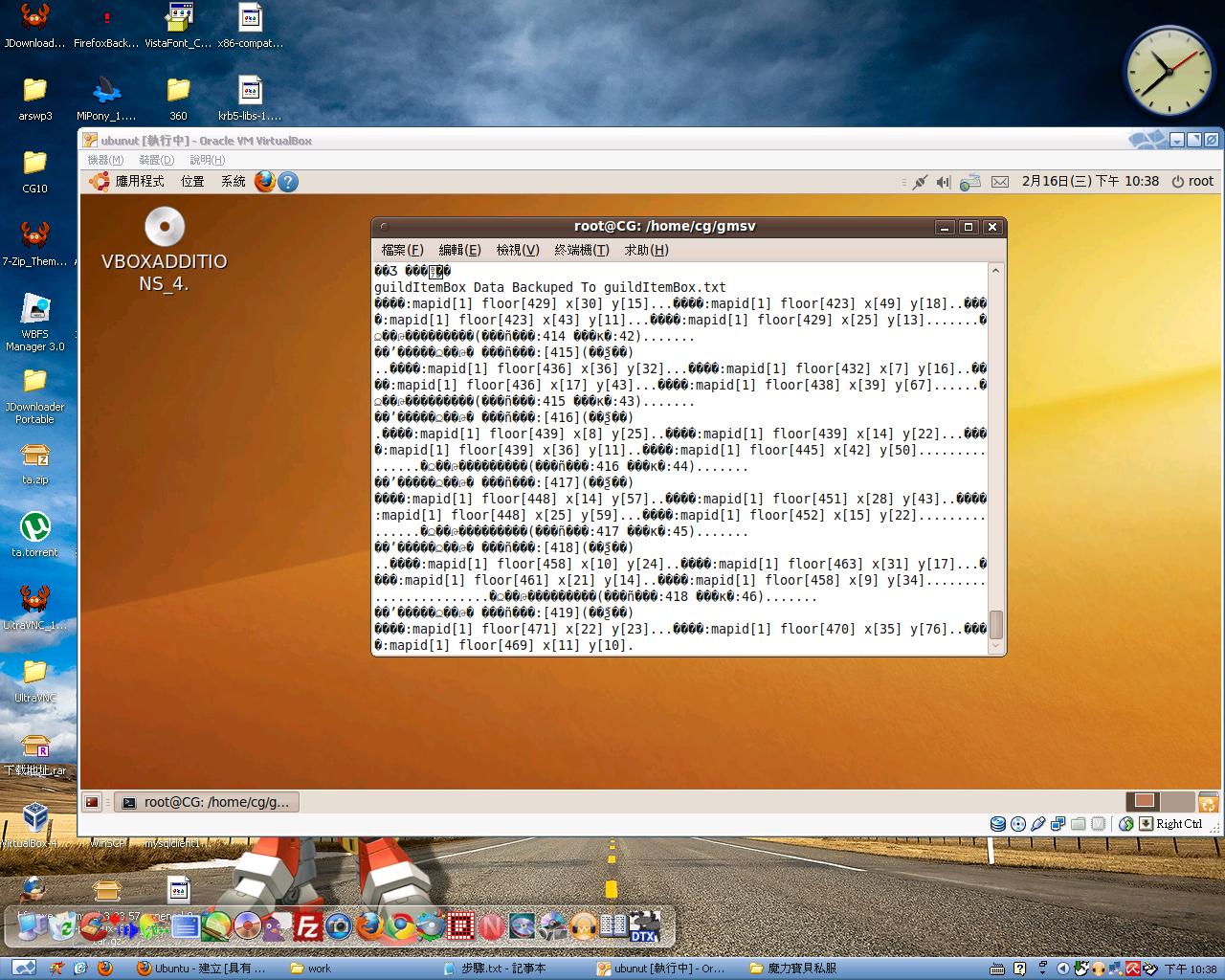Click the terminal vertical scrollbar handle
The image size is (1225, 980).
pyautogui.click(x=995, y=624)
